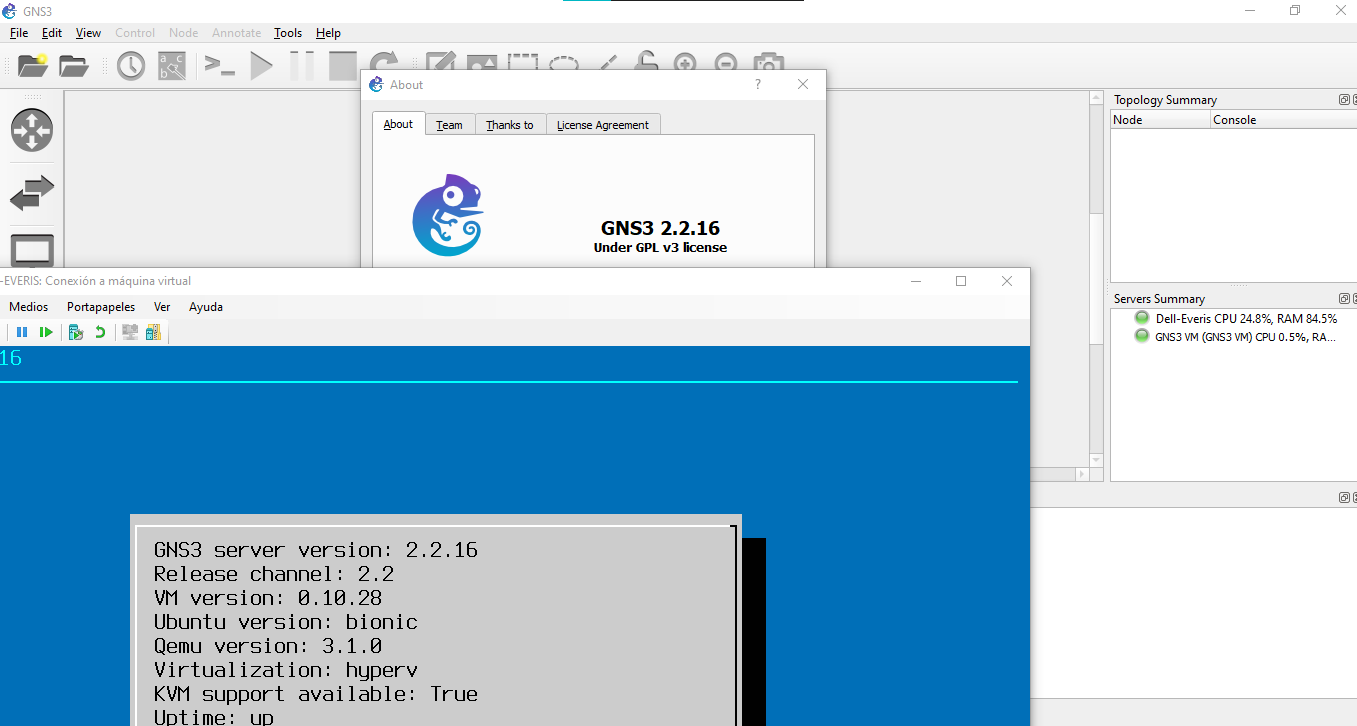The image size is (1357, 726).
Task: Open the File menu in GNS3
Action: 19,33
